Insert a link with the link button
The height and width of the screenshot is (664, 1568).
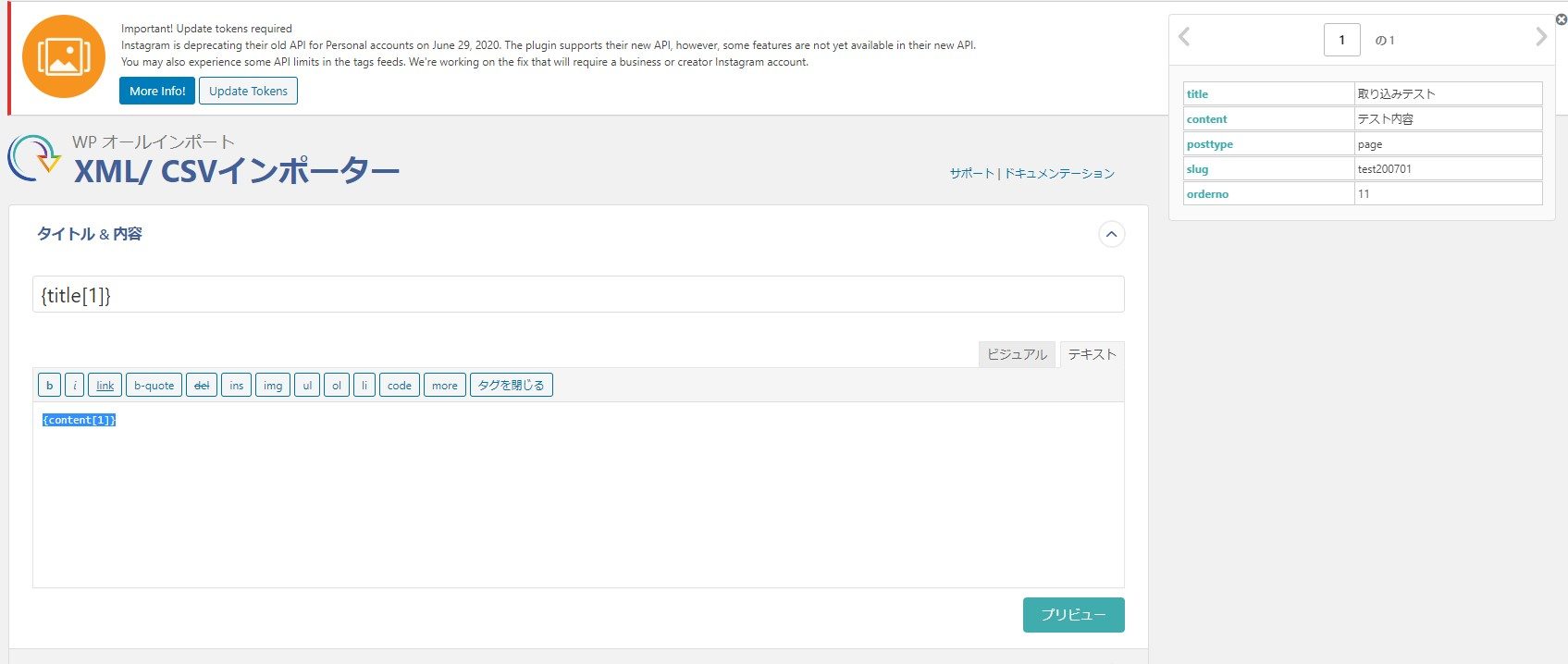(105, 385)
